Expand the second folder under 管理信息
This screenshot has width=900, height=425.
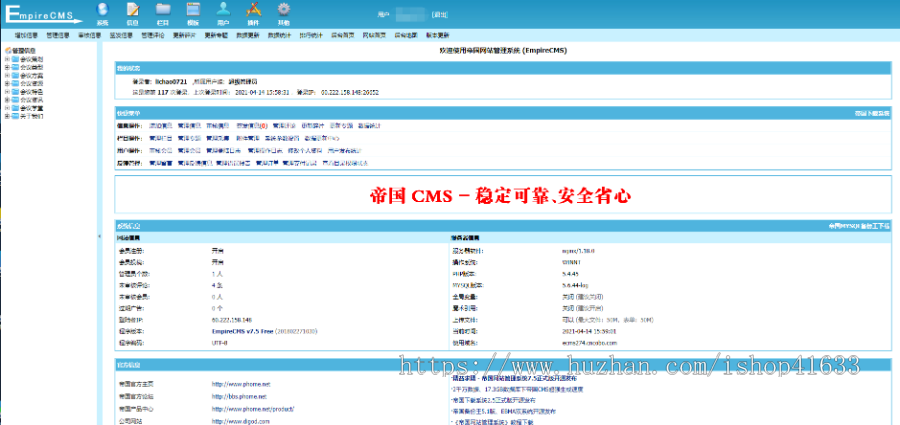pos(7,67)
